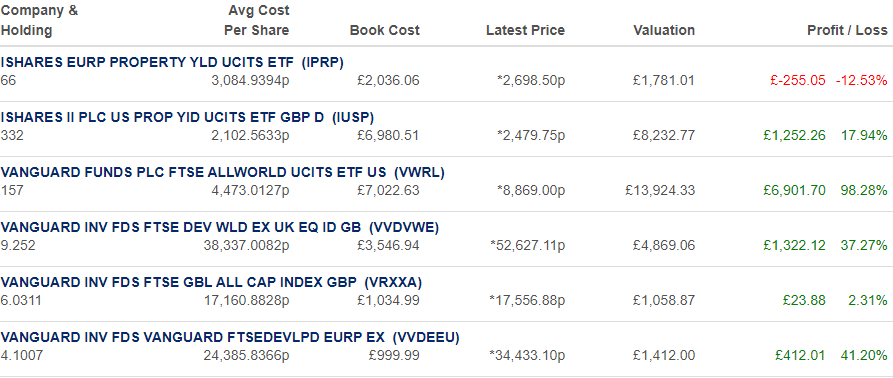This screenshot has width=893, height=378.
Task: Click the Valuation column header
Action: pyautogui.click(x=664, y=30)
